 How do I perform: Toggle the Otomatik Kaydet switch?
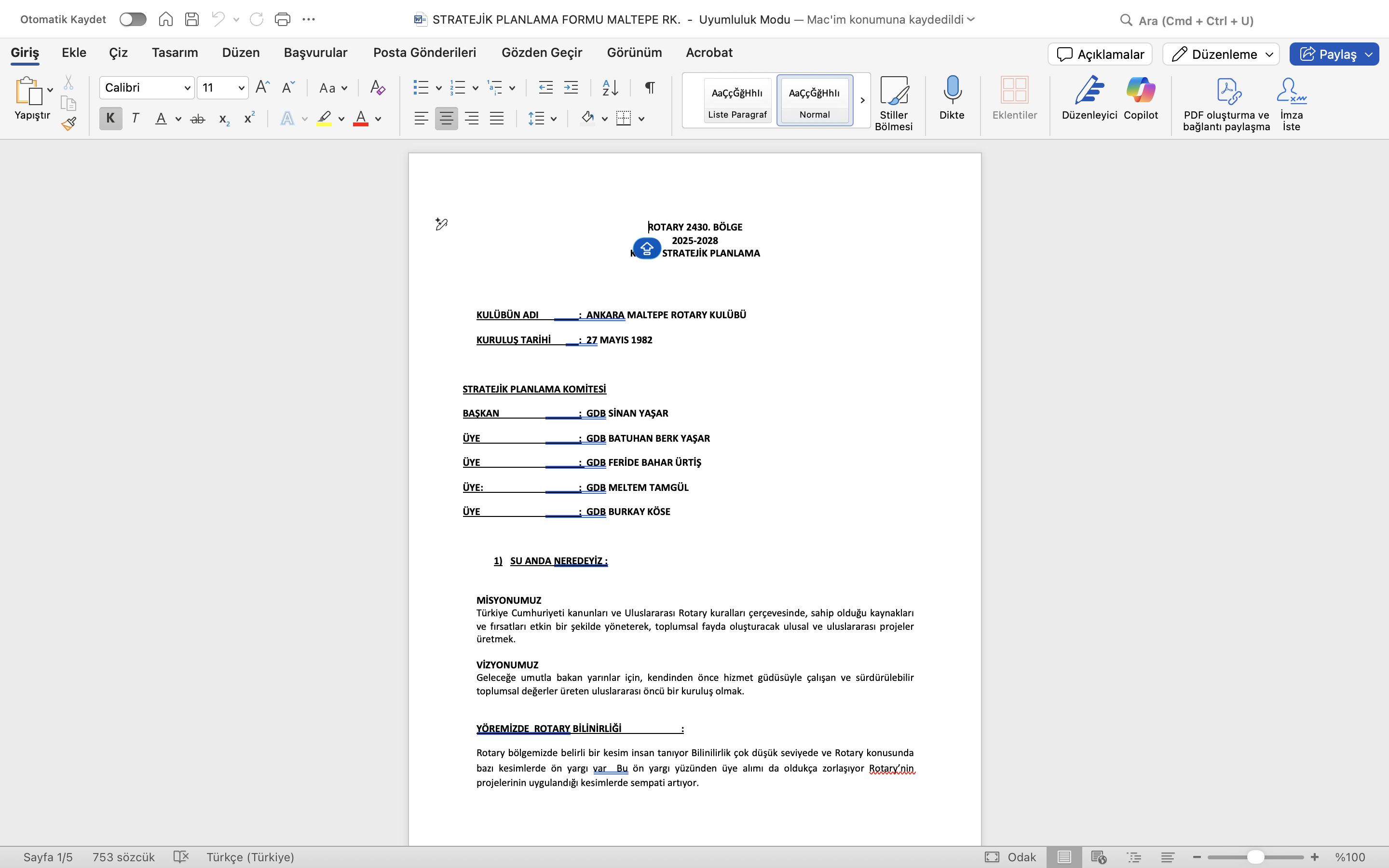[x=133, y=19]
